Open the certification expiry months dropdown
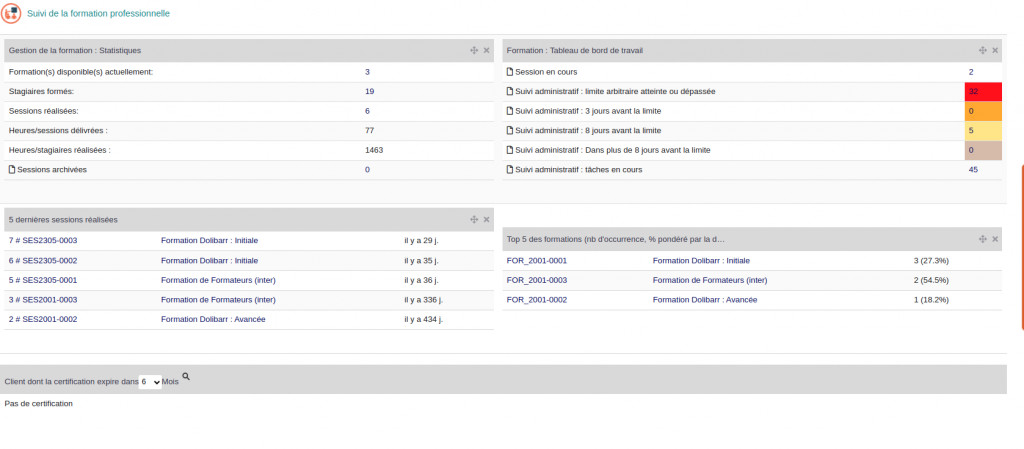Image resolution: width=1024 pixels, height=449 pixels. 150,382
